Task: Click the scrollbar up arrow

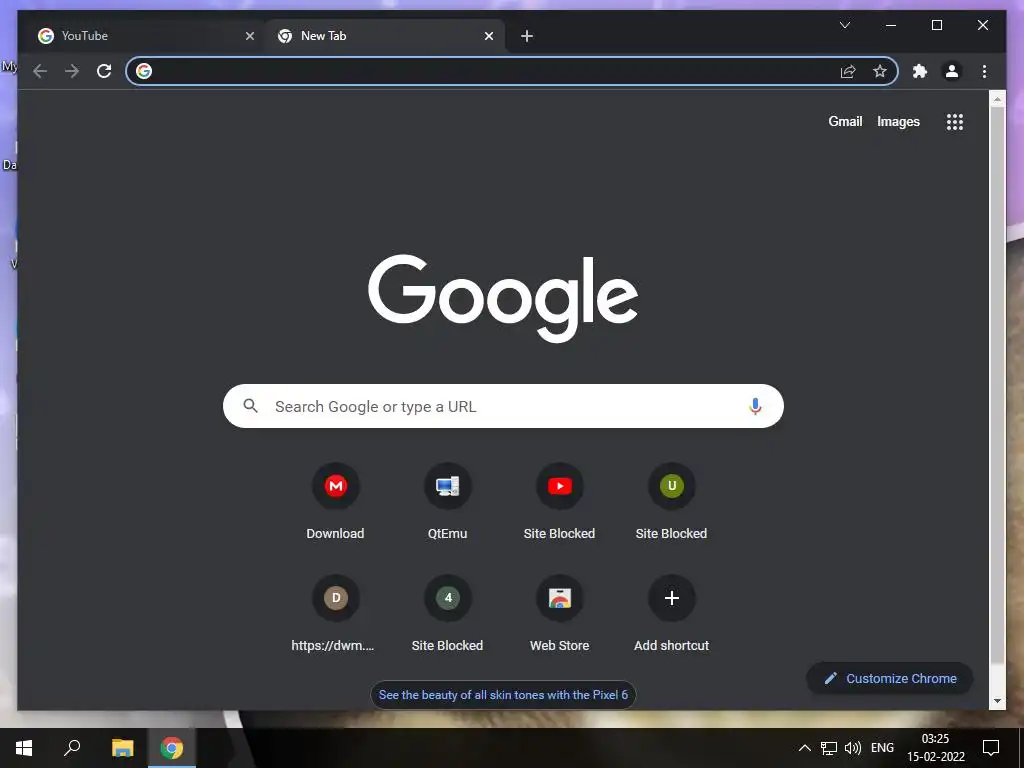Action: 997,99
